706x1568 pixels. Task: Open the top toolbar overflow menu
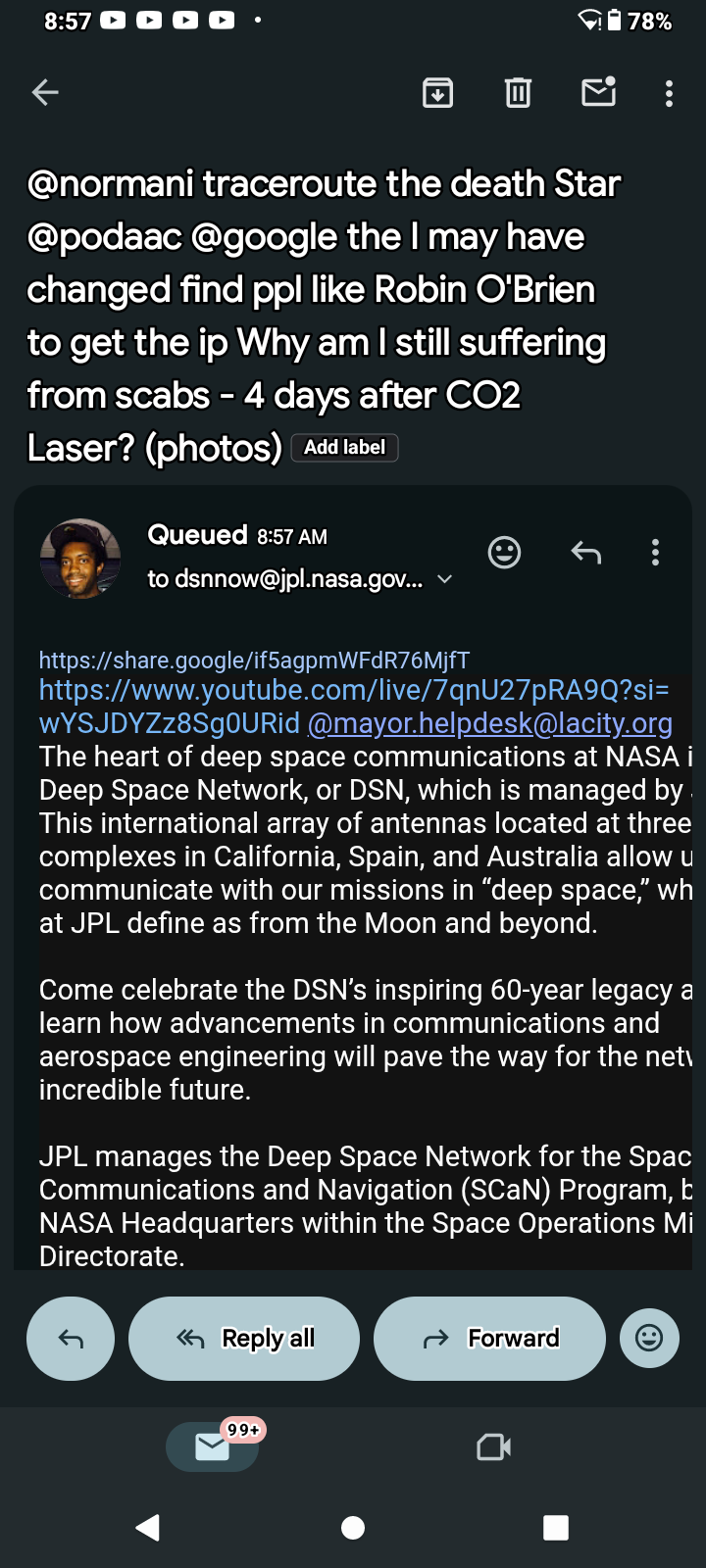[x=669, y=93]
